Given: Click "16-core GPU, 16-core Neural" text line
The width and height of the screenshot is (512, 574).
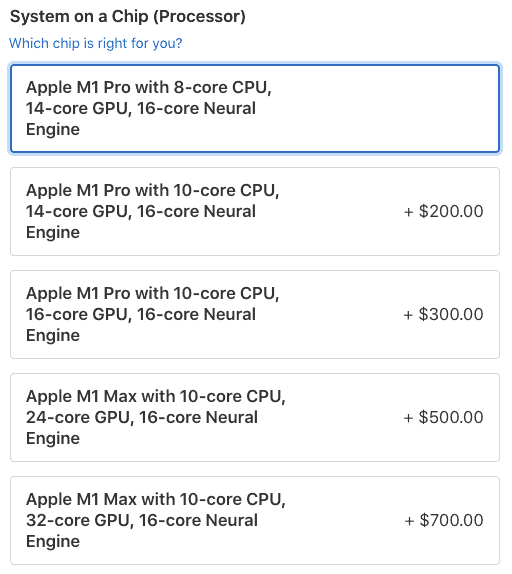Looking at the screenshot, I should (x=141, y=314).
